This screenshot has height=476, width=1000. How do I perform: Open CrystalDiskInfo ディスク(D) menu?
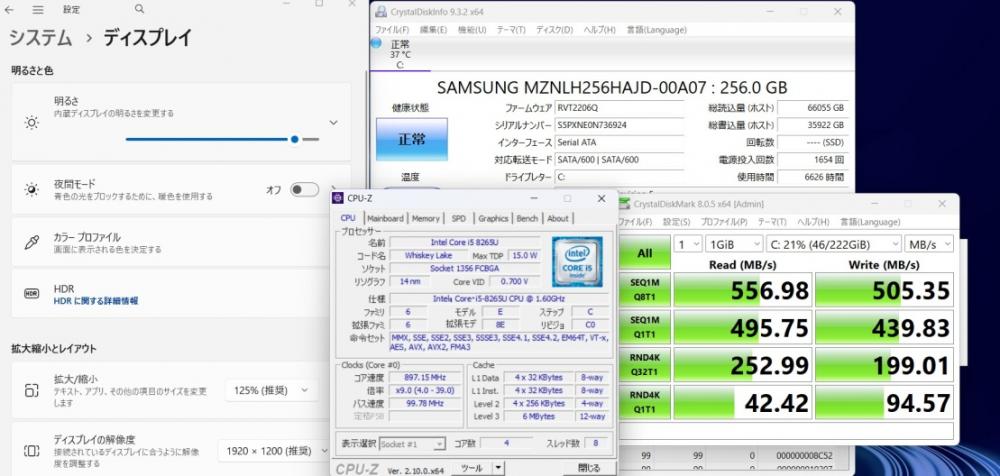[x=554, y=30]
